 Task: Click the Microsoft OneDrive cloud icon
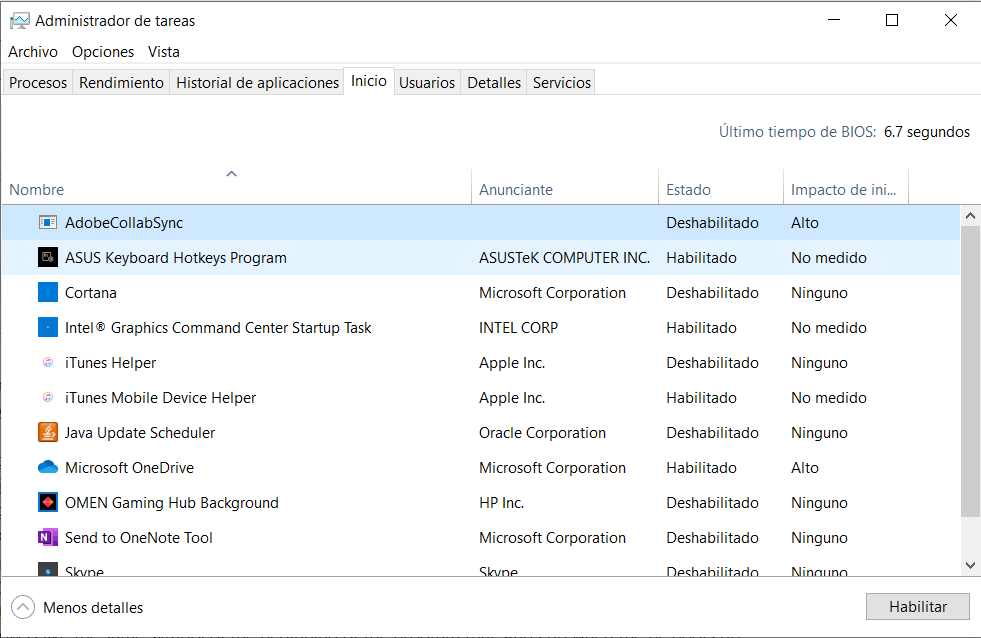coord(48,468)
